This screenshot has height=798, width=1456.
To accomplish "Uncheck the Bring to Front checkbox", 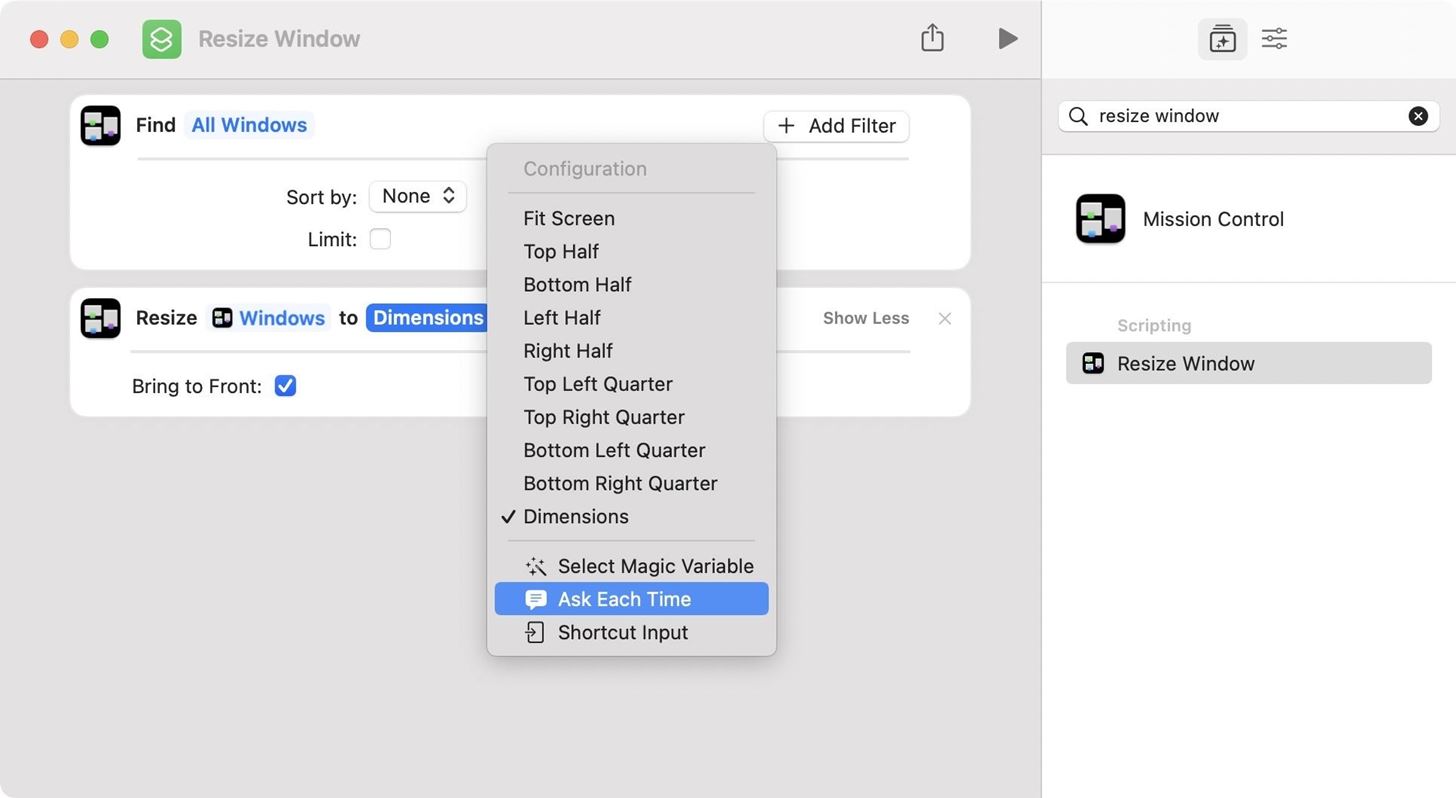I will pos(285,386).
